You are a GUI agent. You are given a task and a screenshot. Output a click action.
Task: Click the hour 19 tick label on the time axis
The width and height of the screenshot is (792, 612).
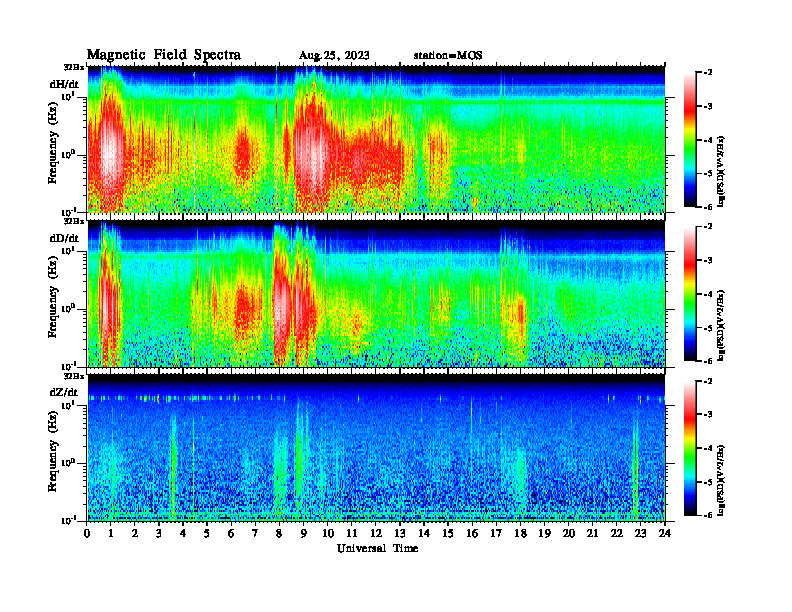point(544,533)
